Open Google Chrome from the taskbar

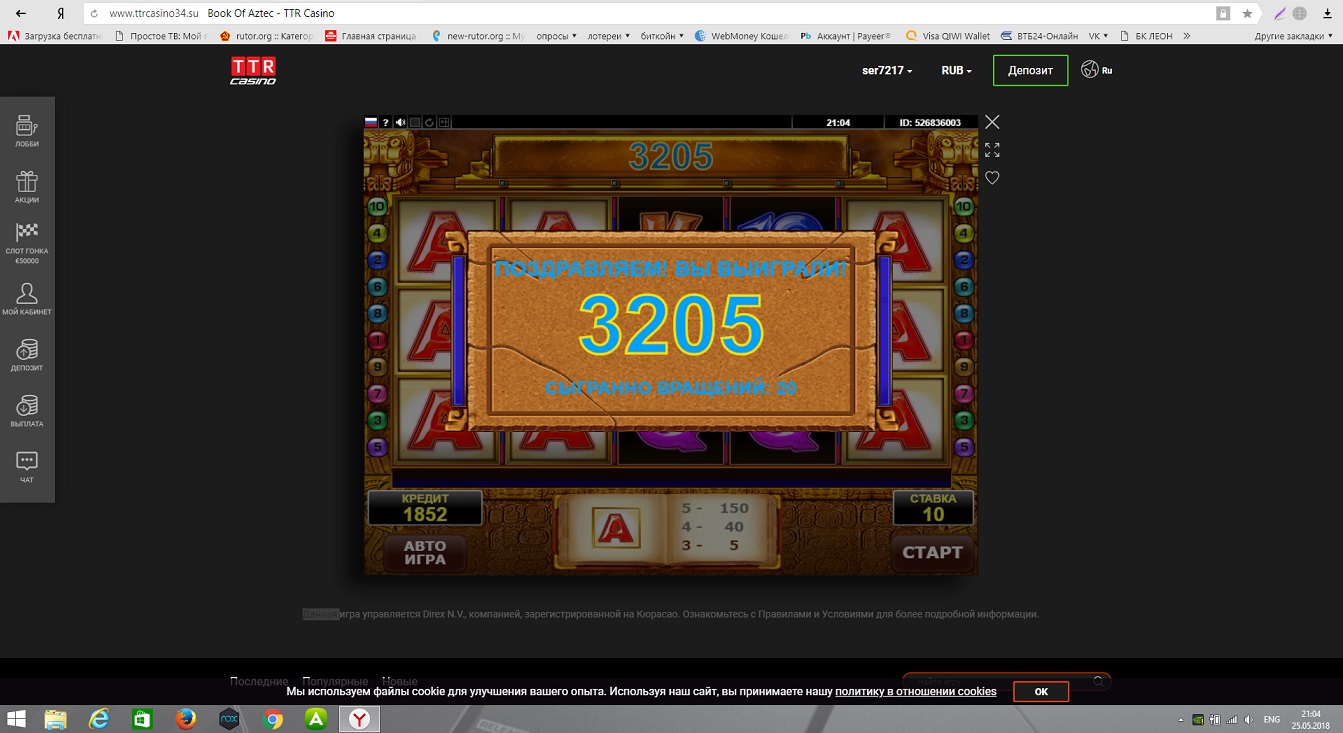point(272,719)
